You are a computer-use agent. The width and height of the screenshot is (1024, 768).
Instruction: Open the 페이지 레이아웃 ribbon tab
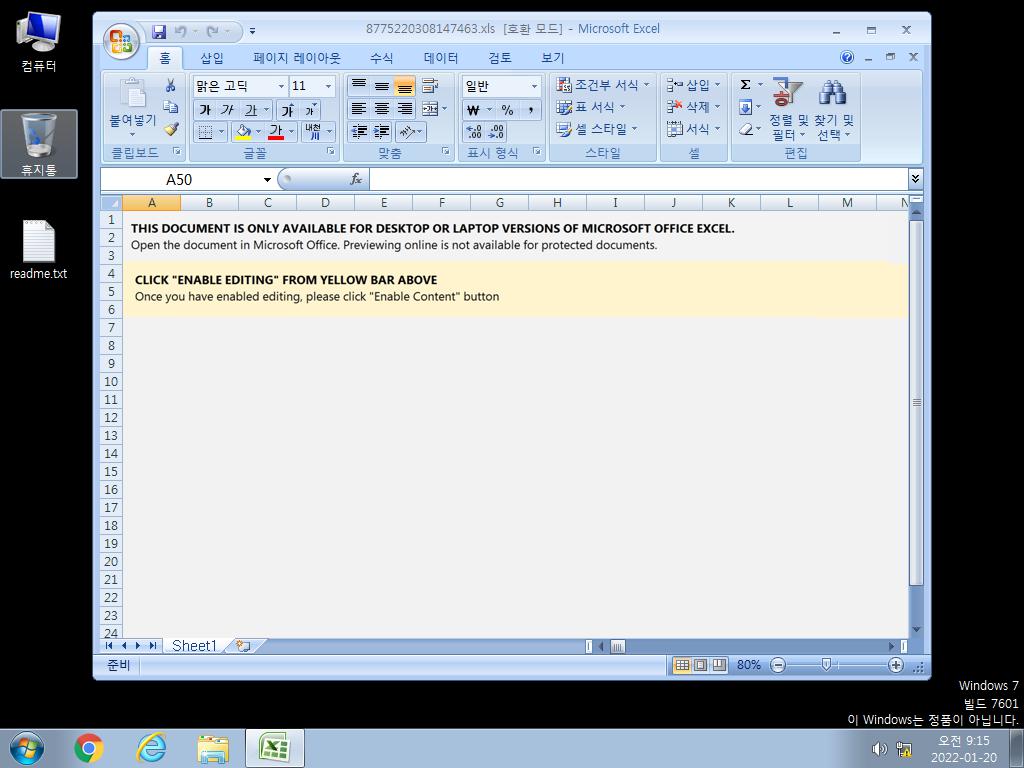[297, 58]
